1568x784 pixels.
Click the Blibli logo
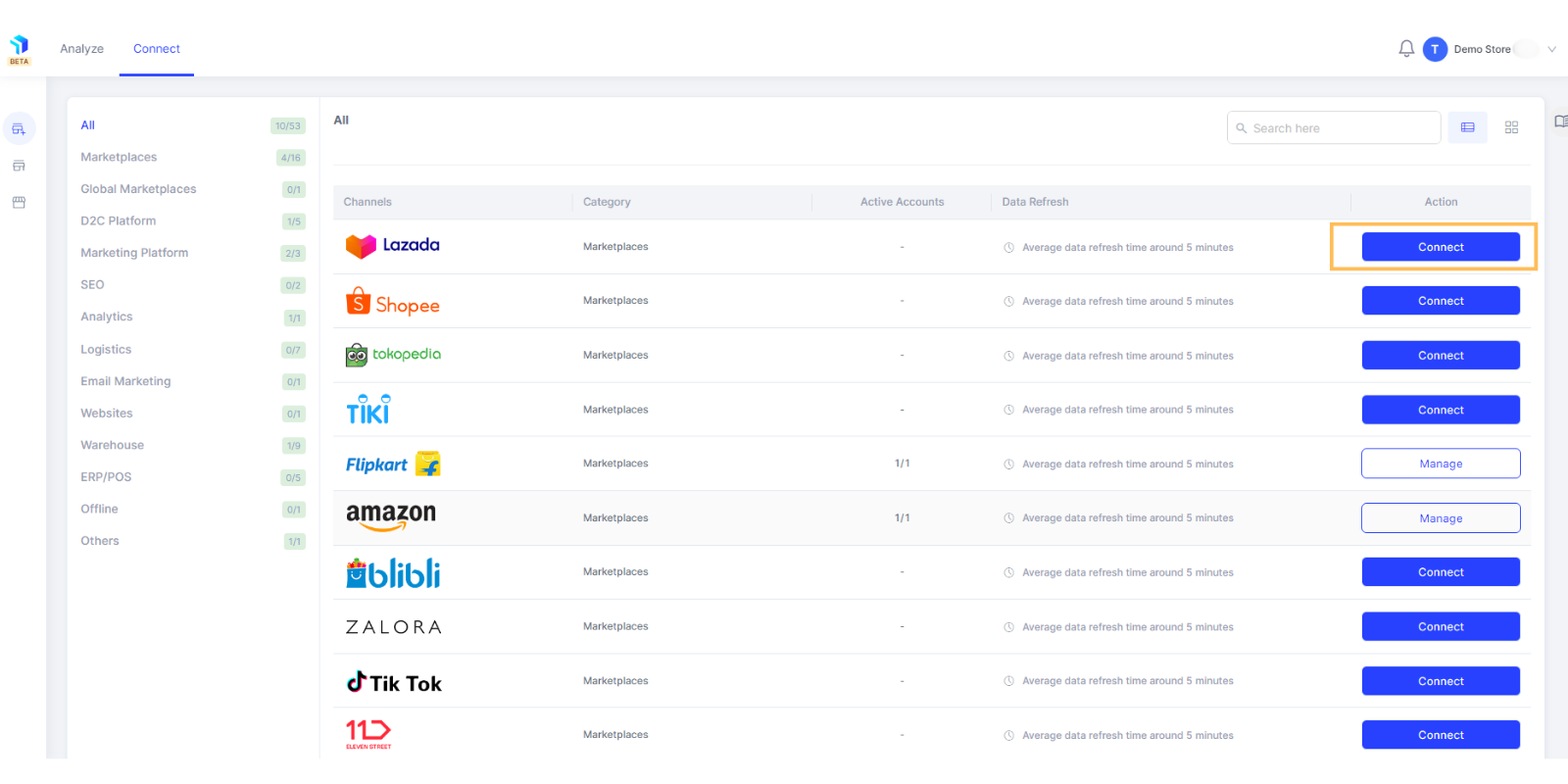click(x=393, y=572)
